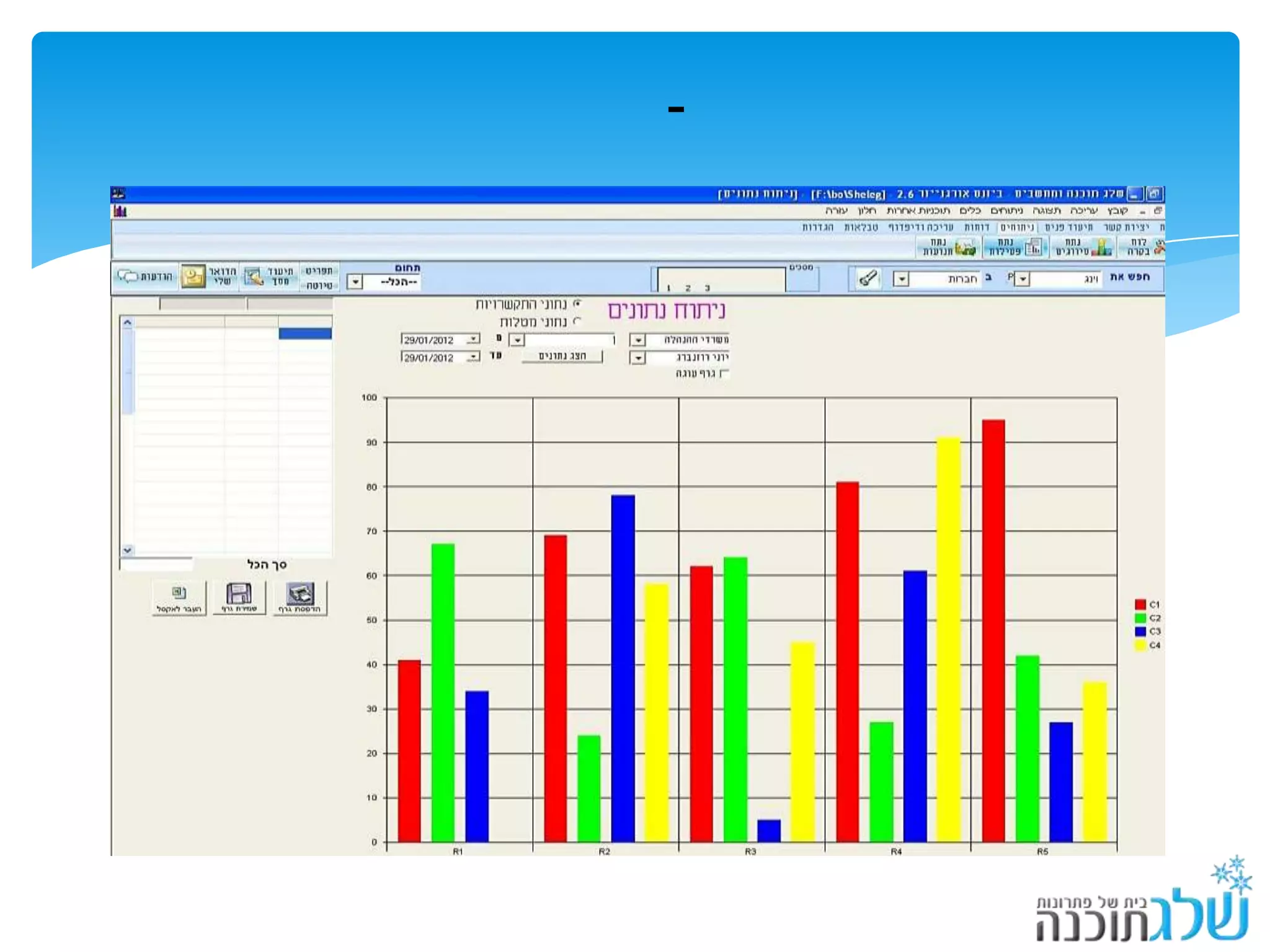Image resolution: width=1270 pixels, height=952 pixels.
Task: Open the 'משרדי ההנהלה' dropdown arrow
Action: click(637, 340)
